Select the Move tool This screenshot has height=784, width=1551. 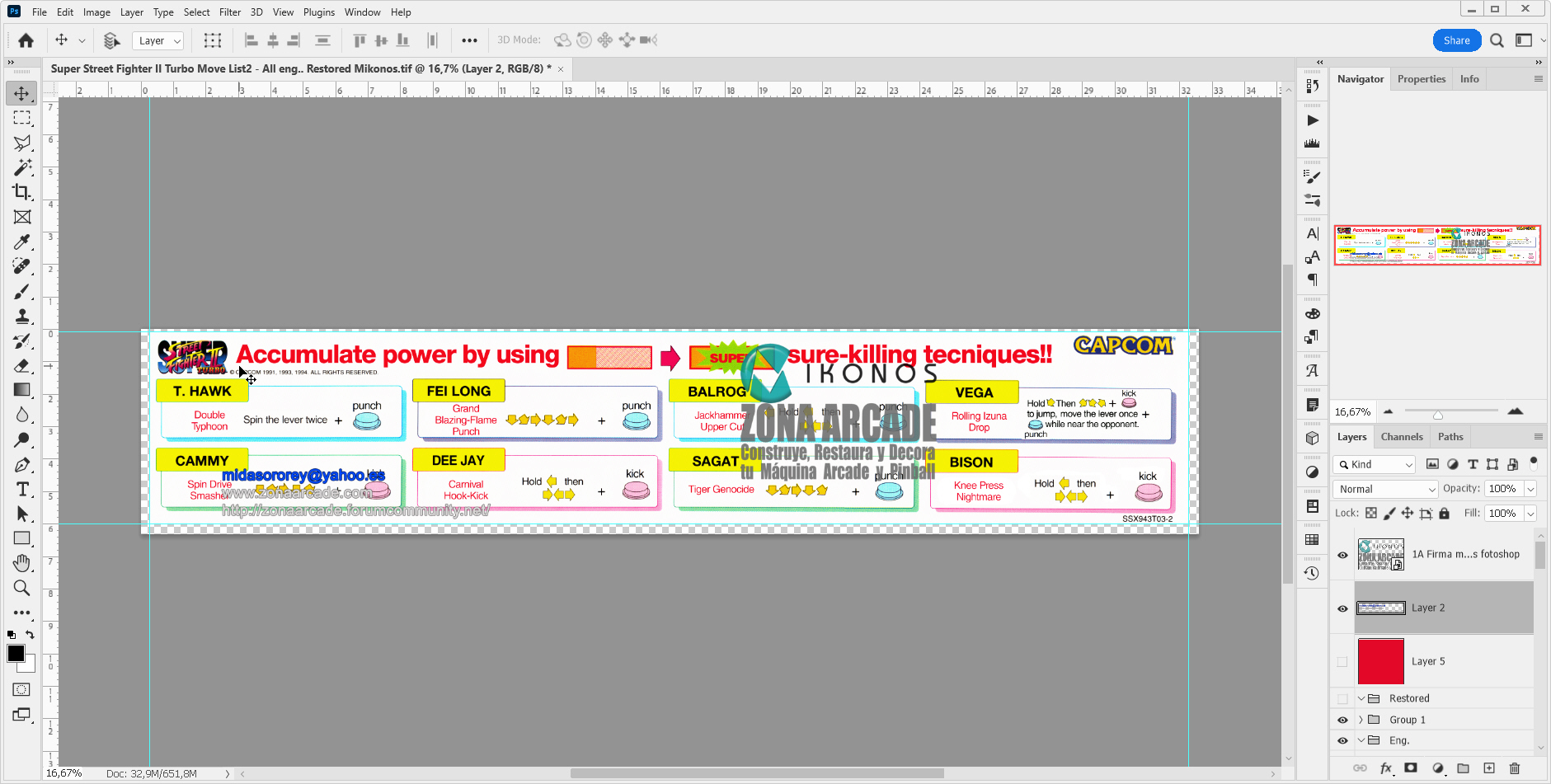tap(22, 93)
